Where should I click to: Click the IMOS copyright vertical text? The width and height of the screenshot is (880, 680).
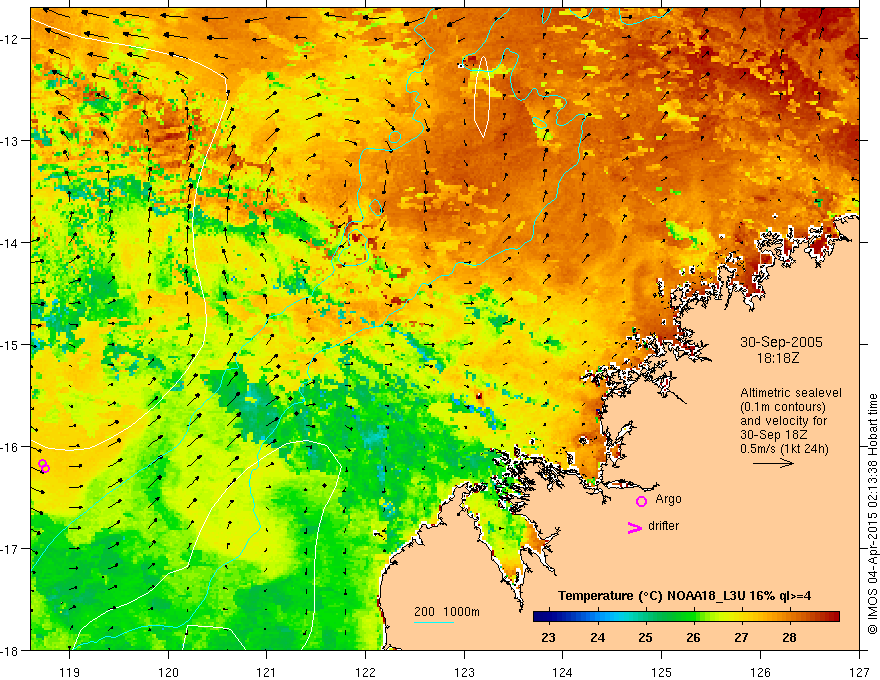(x=872, y=514)
